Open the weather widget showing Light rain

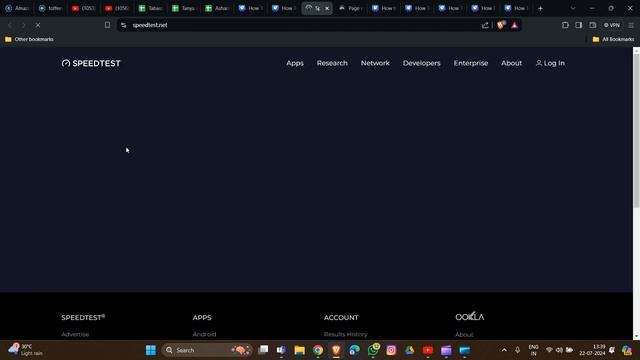click(x=25, y=350)
